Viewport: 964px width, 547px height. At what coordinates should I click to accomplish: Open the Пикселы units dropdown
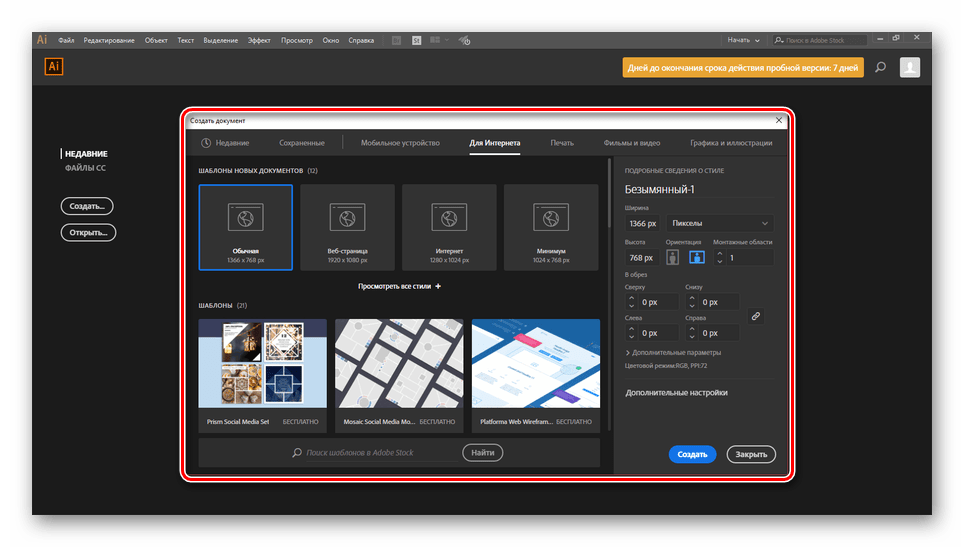click(719, 223)
